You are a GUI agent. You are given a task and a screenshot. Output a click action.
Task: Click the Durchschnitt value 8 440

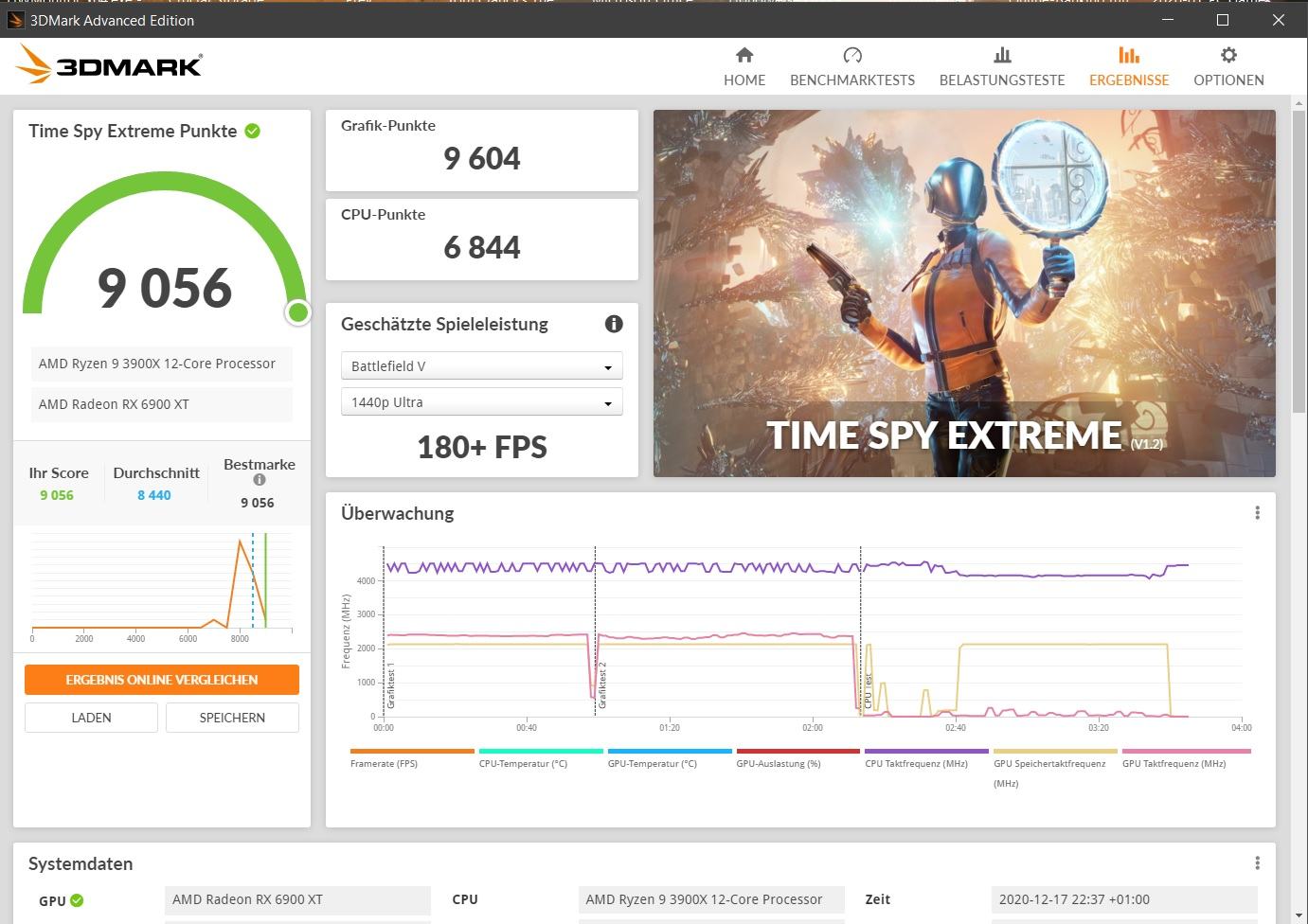(154, 495)
